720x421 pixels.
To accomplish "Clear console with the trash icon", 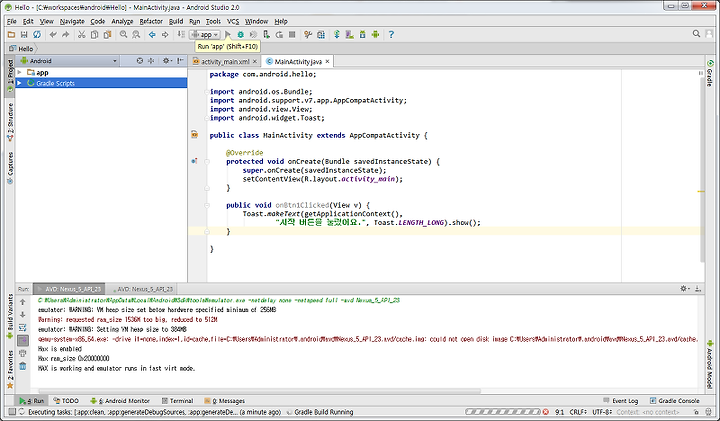I will pyautogui.click(x=22, y=366).
